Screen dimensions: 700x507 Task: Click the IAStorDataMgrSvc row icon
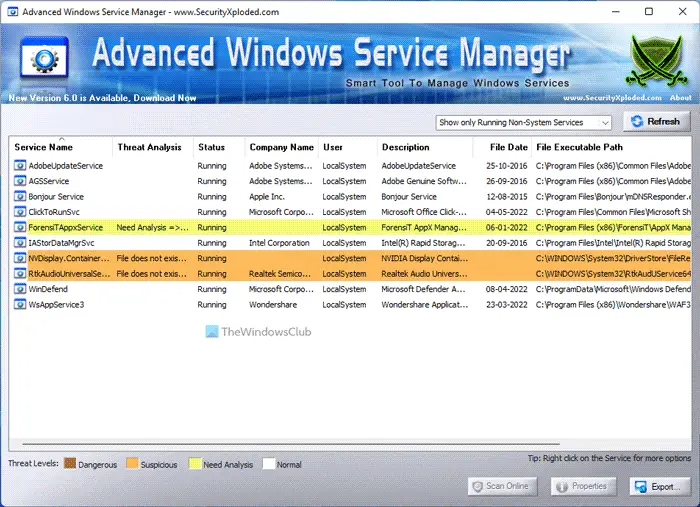click(20, 243)
